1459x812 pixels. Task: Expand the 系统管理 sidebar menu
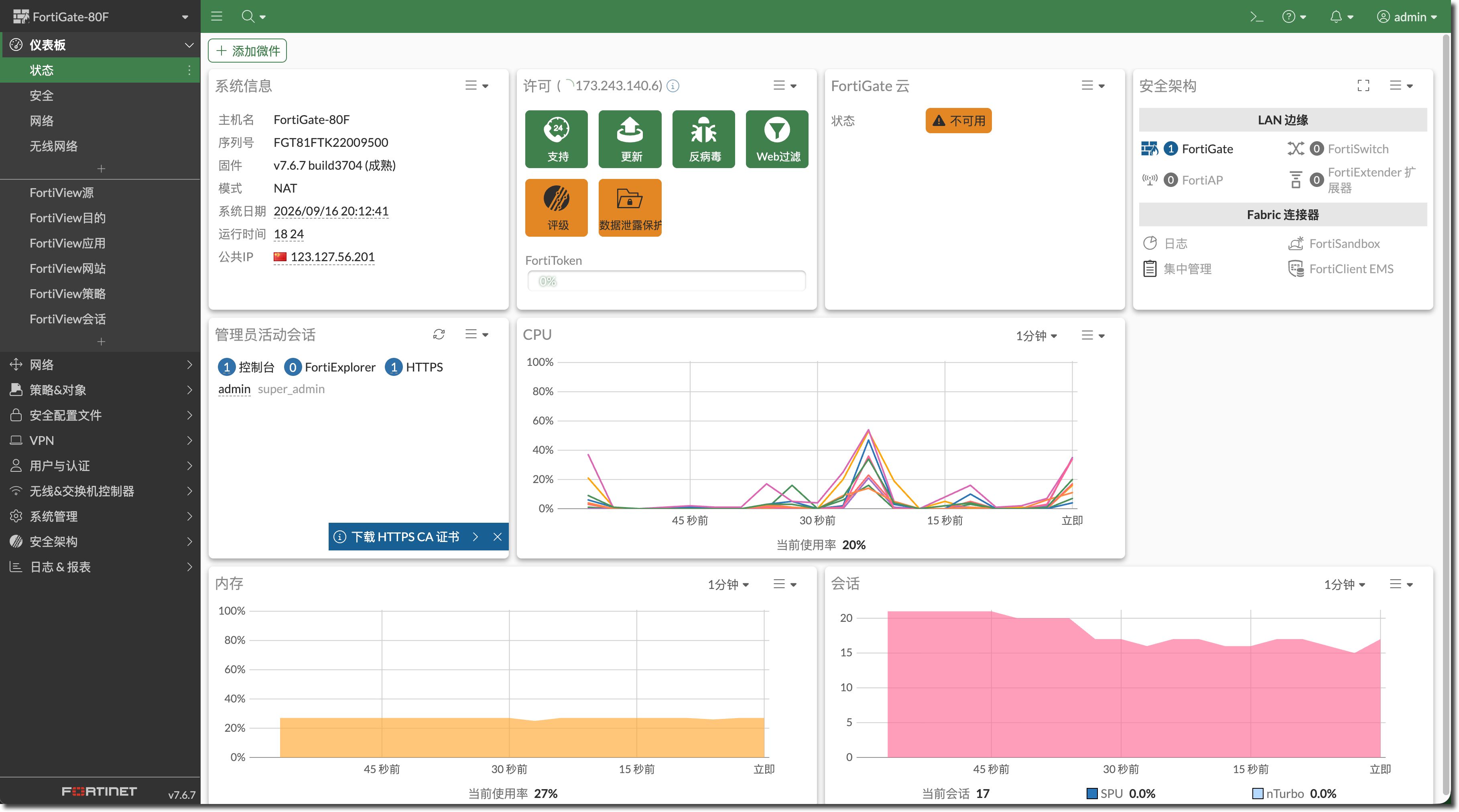pyautogui.click(x=100, y=516)
